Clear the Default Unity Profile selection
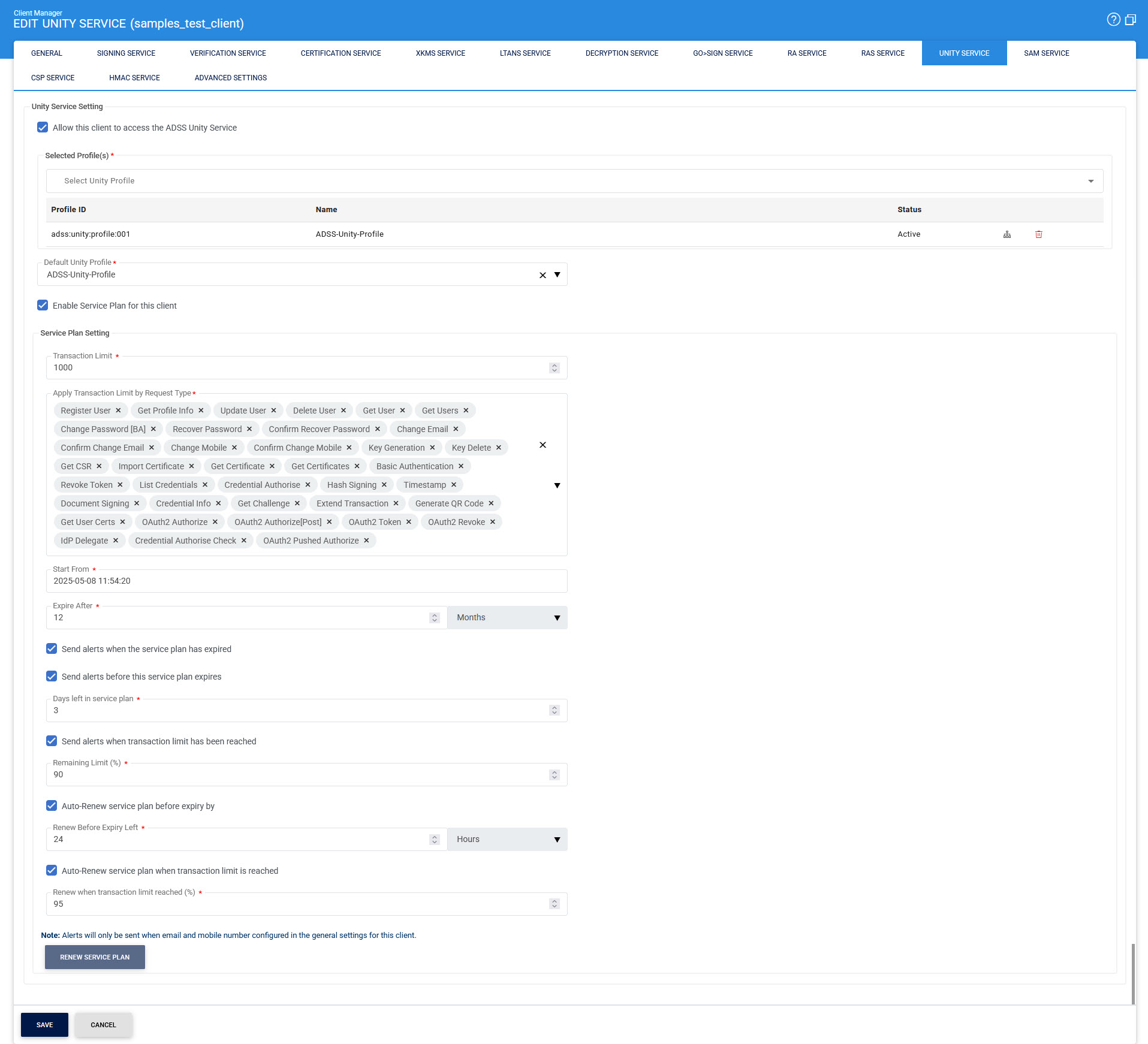 tap(543, 275)
